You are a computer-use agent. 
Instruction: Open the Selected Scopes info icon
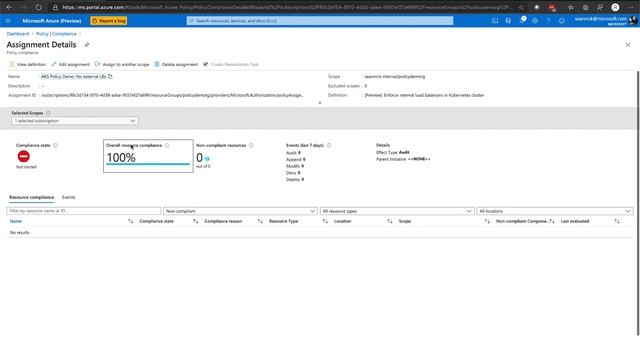[x=48, y=113]
